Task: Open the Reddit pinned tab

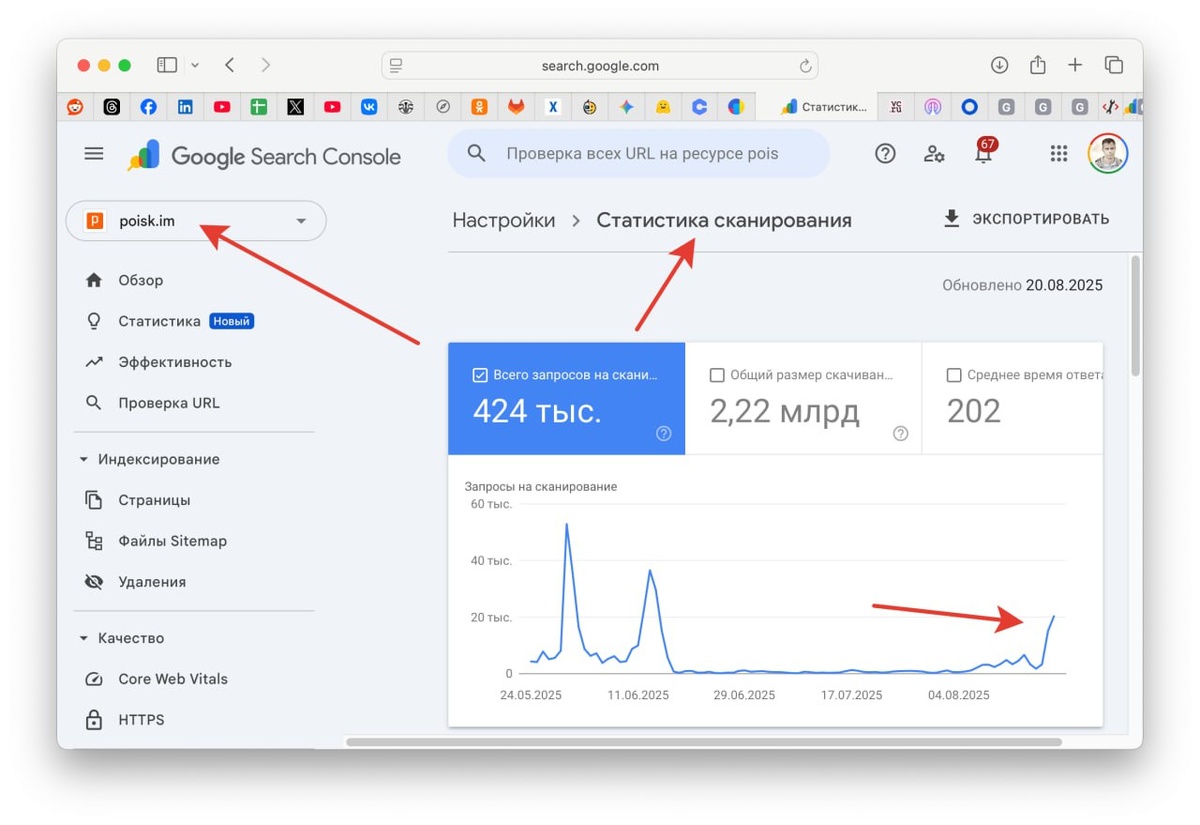Action: [x=75, y=107]
